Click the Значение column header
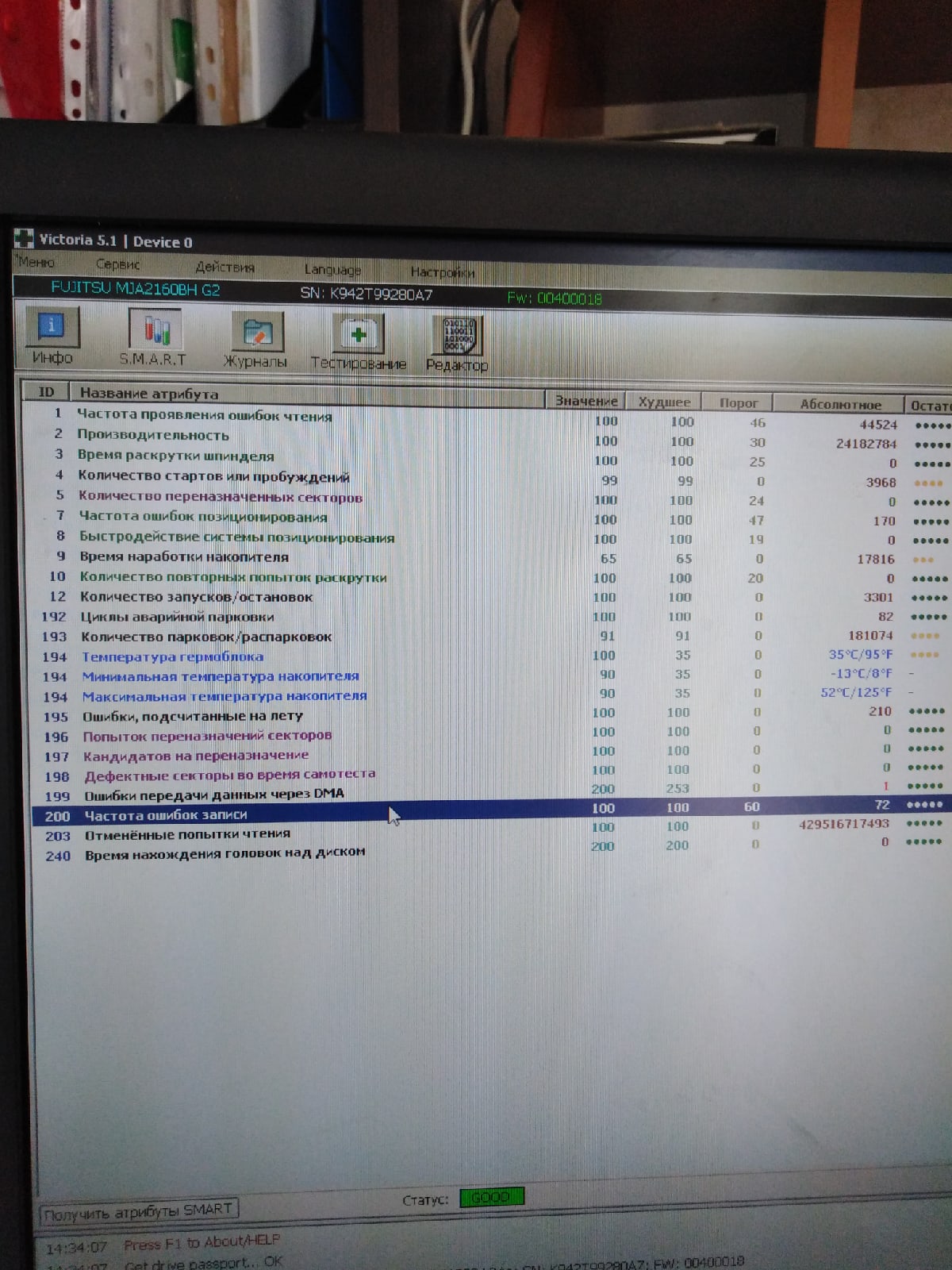The width and height of the screenshot is (952, 1270). pyautogui.click(x=586, y=401)
